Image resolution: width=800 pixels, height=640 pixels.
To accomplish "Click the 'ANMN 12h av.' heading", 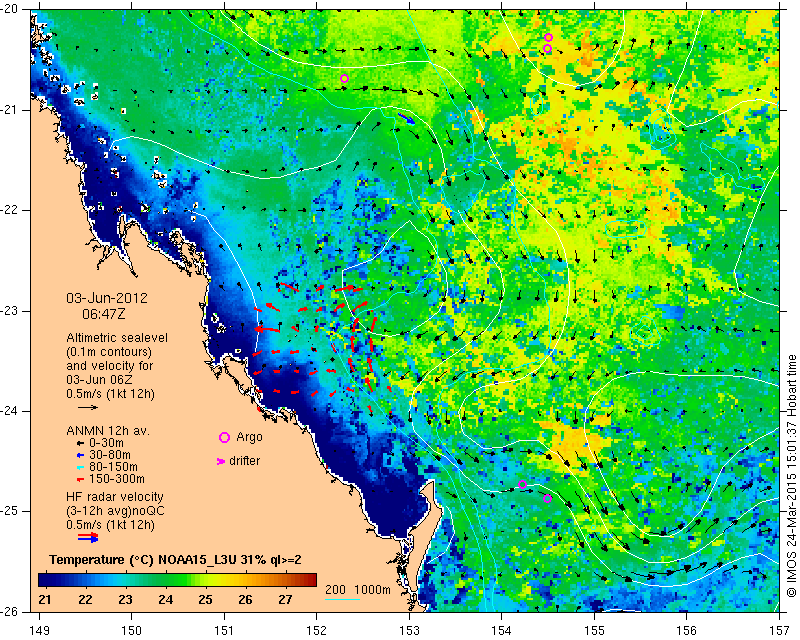I will 108,430.
